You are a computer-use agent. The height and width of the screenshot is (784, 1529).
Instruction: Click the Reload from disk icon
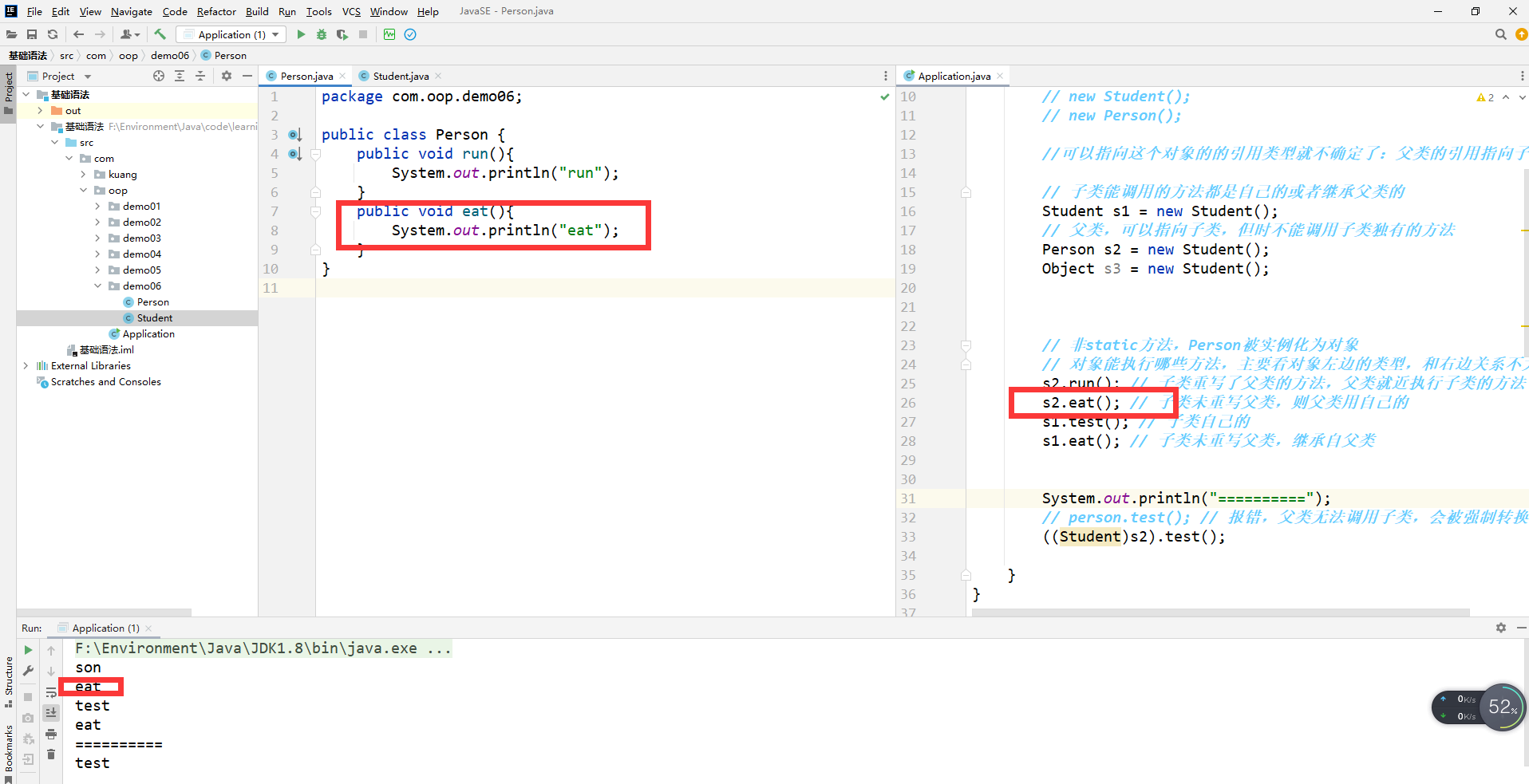[53, 34]
